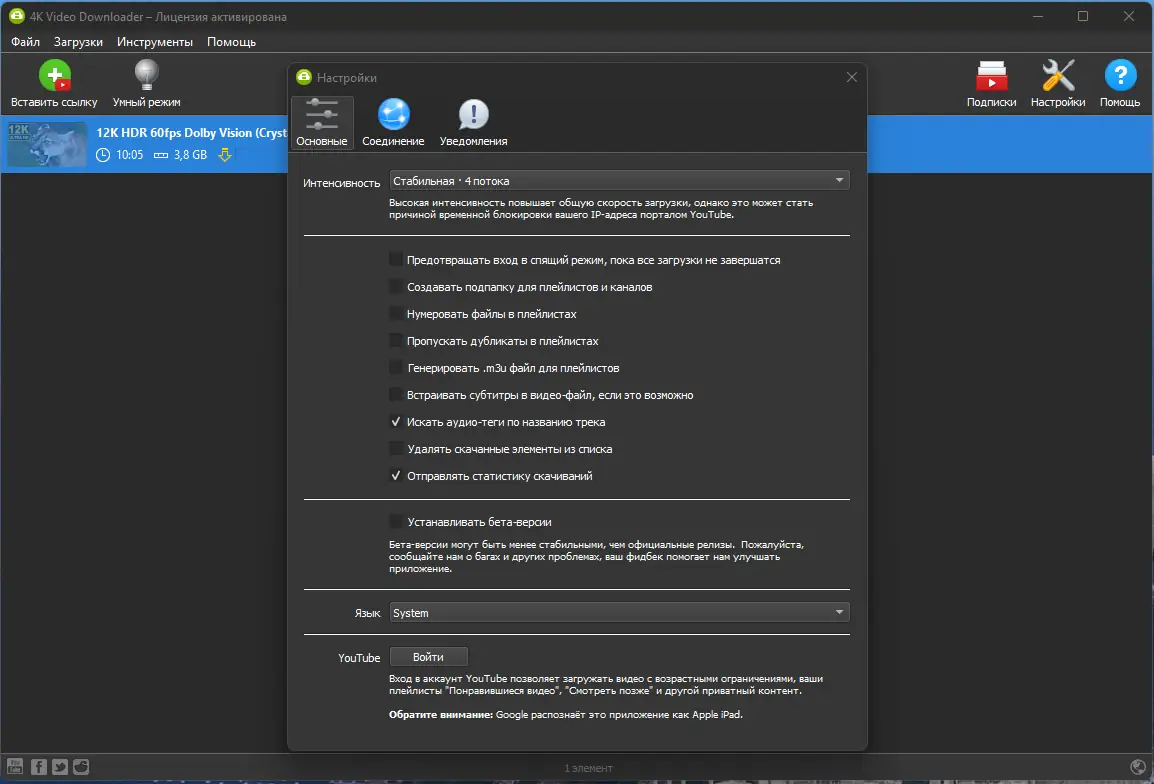
Task: Open the Help (Помощь) question mark icon
Action: (x=1119, y=76)
